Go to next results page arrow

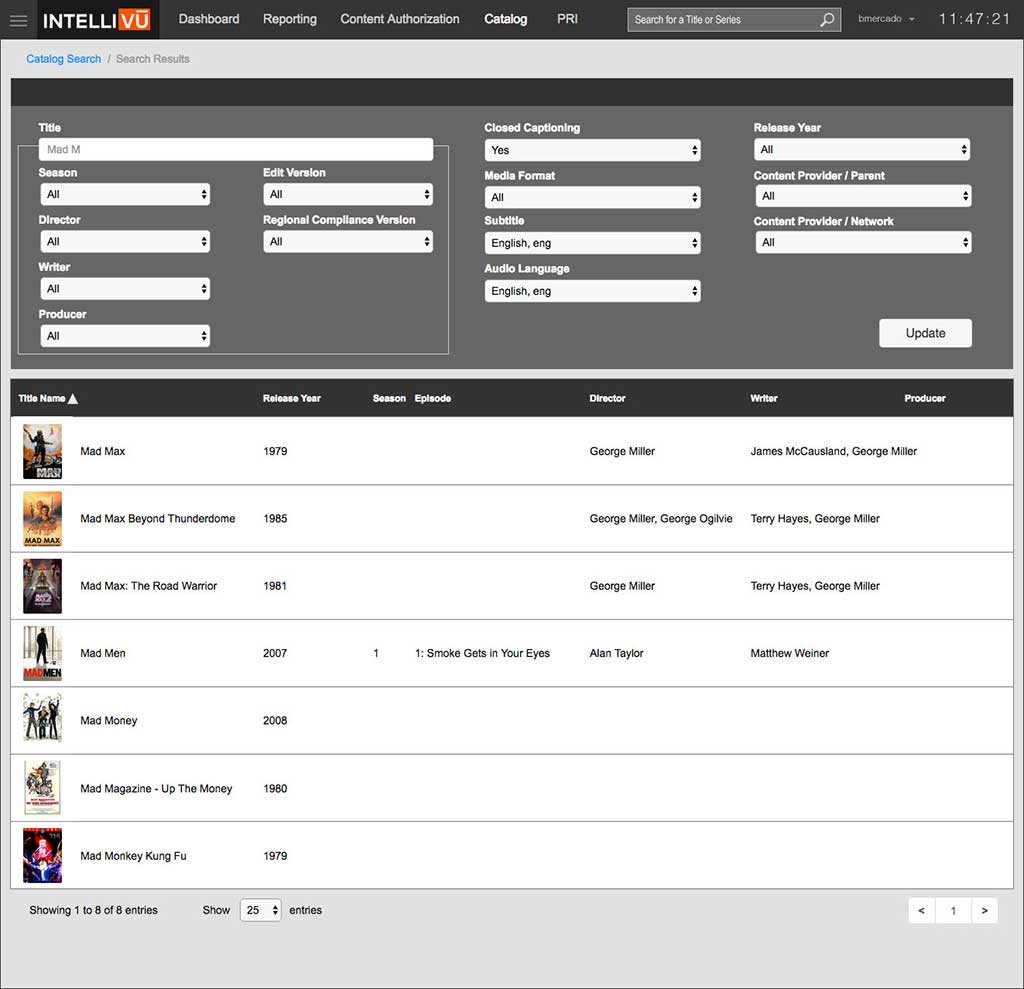point(984,911)
